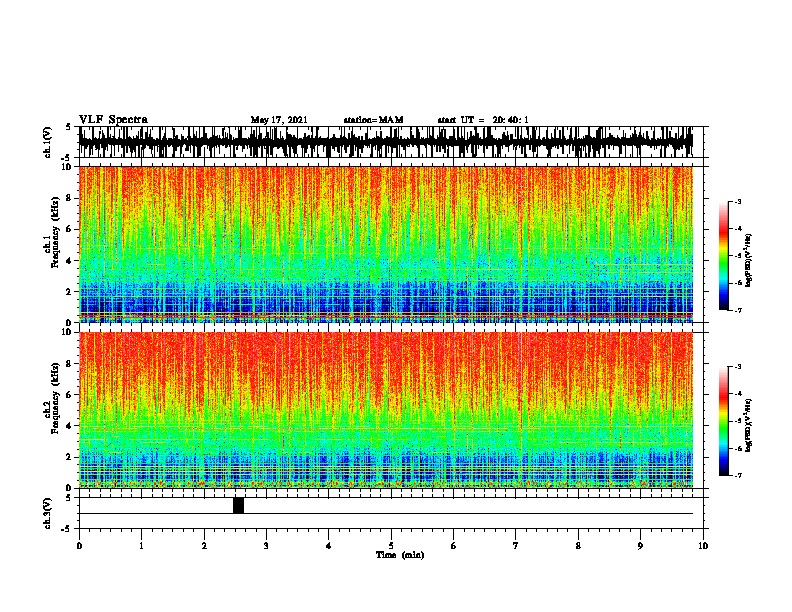Click time axis tick label "3"
This screenshot has height=612, width=792.
point(266,546)
